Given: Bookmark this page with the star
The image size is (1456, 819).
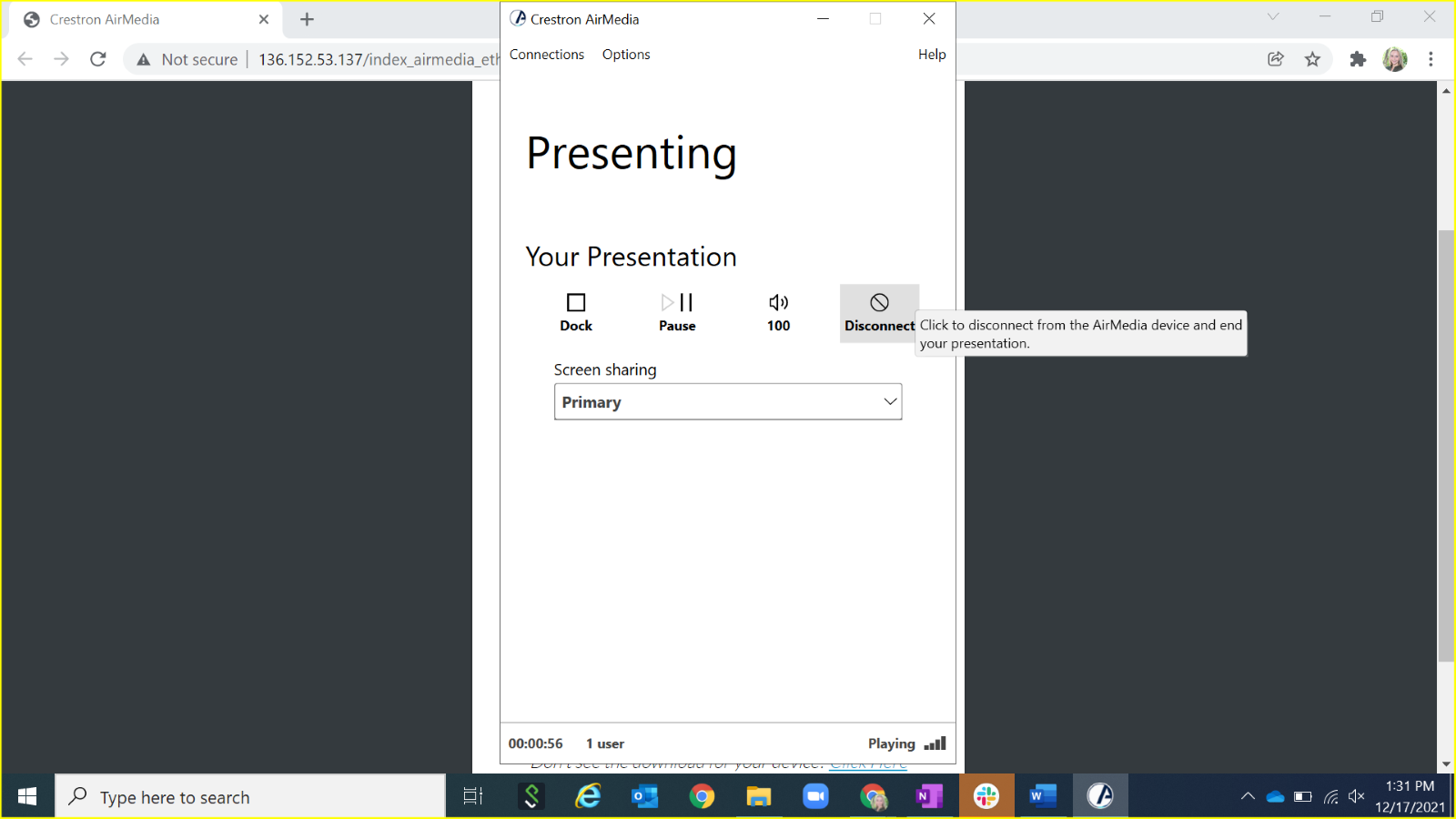Looking at the screenshot, I should pos(1312,59).
